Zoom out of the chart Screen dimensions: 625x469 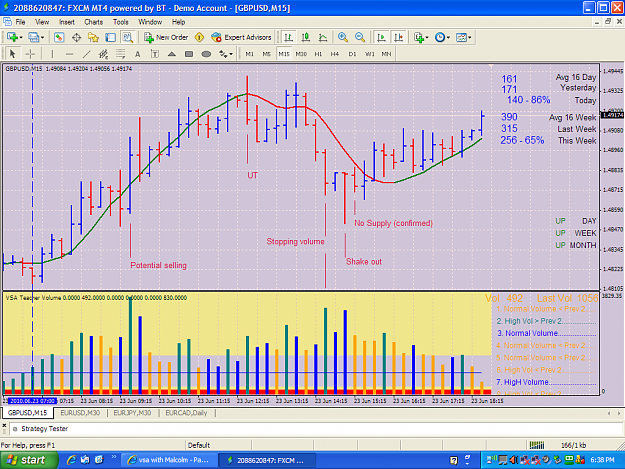[x=360, y=37]
